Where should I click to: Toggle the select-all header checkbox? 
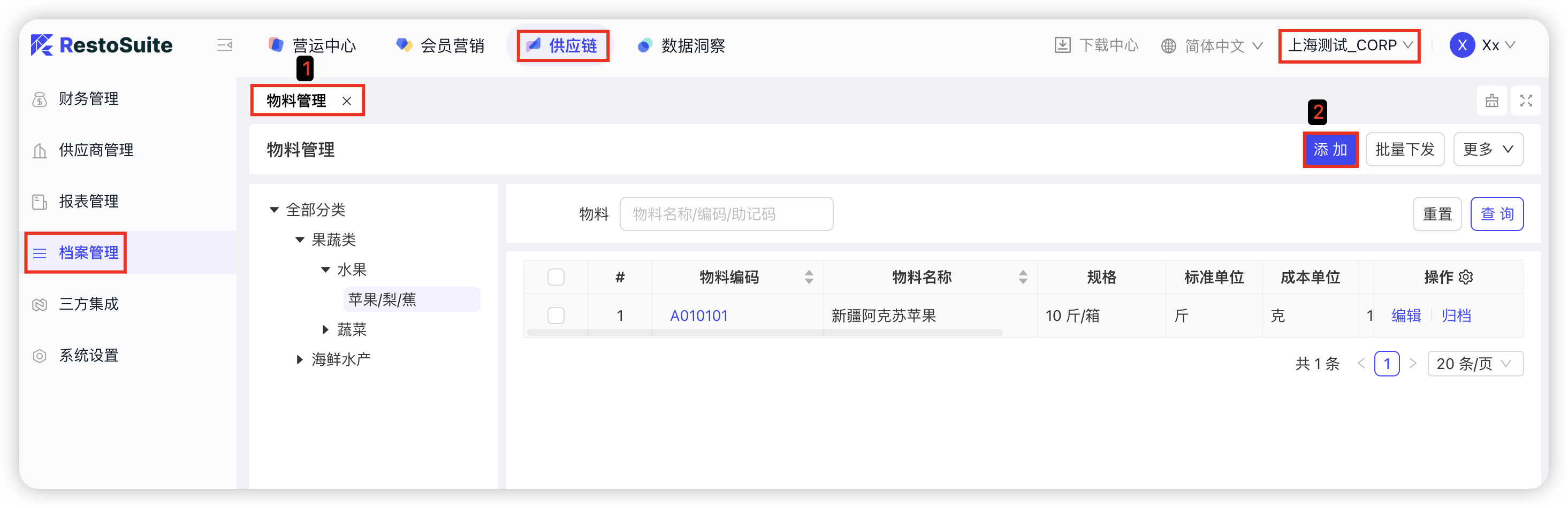click(x=555, y=278)
